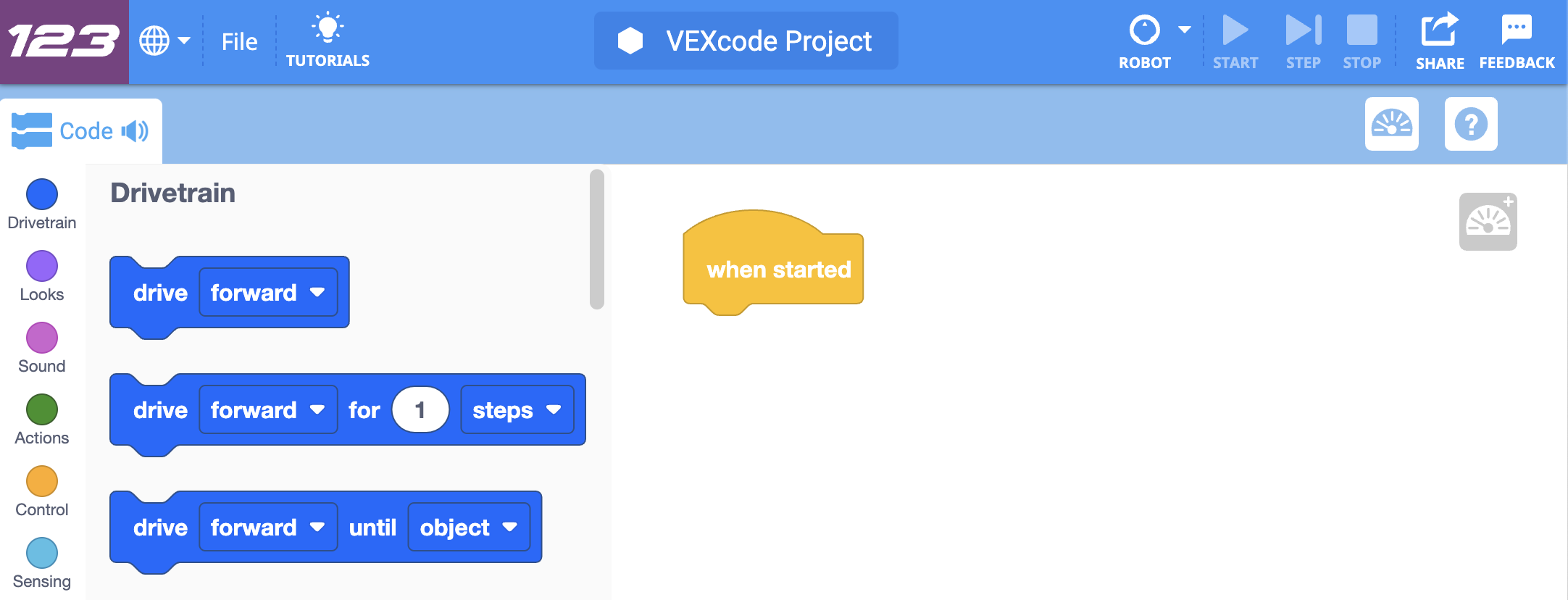
Task: Click the add-monitor icon on the canvas
Action: [x=1488, y=220]
